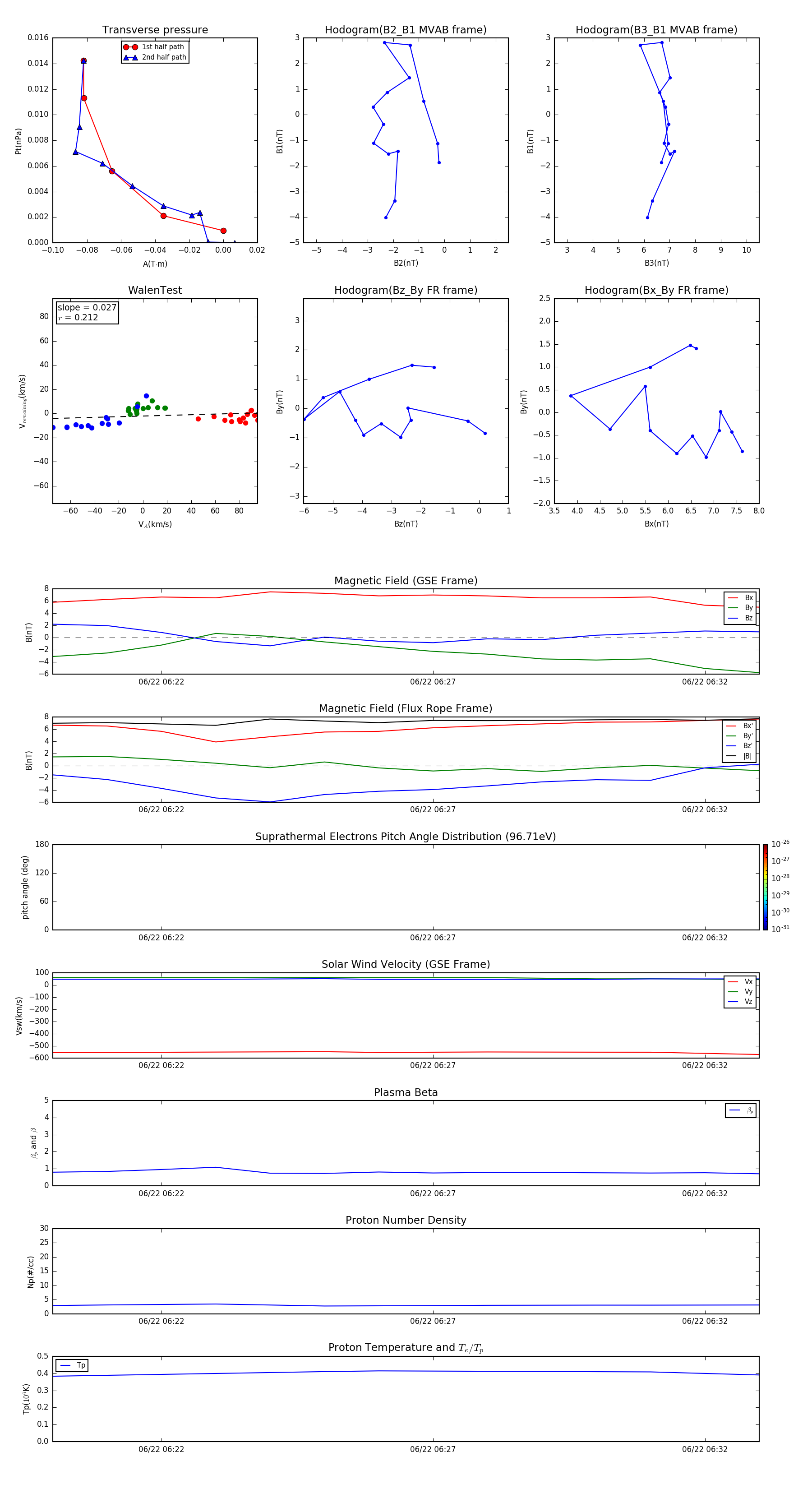Click the "Proton Temperature and Te/Tp" title
812x1489 pixels.
click(406, 1348)
